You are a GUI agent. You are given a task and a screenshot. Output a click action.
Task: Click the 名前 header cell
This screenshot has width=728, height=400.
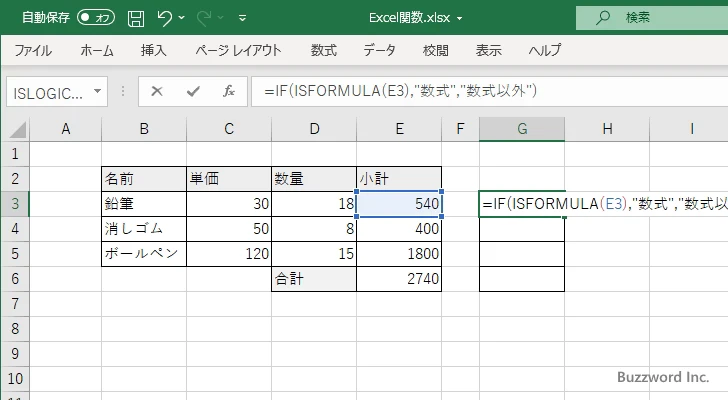click(144, 179)
